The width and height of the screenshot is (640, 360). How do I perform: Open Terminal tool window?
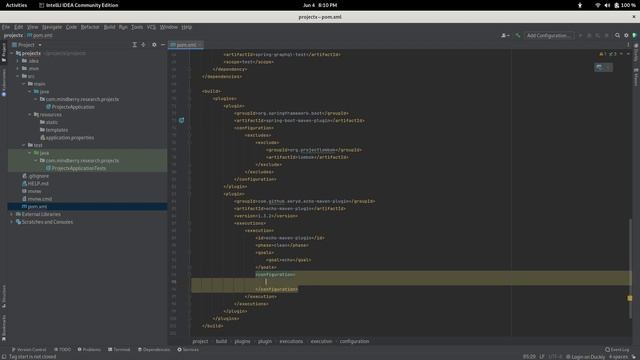[119, 350]
